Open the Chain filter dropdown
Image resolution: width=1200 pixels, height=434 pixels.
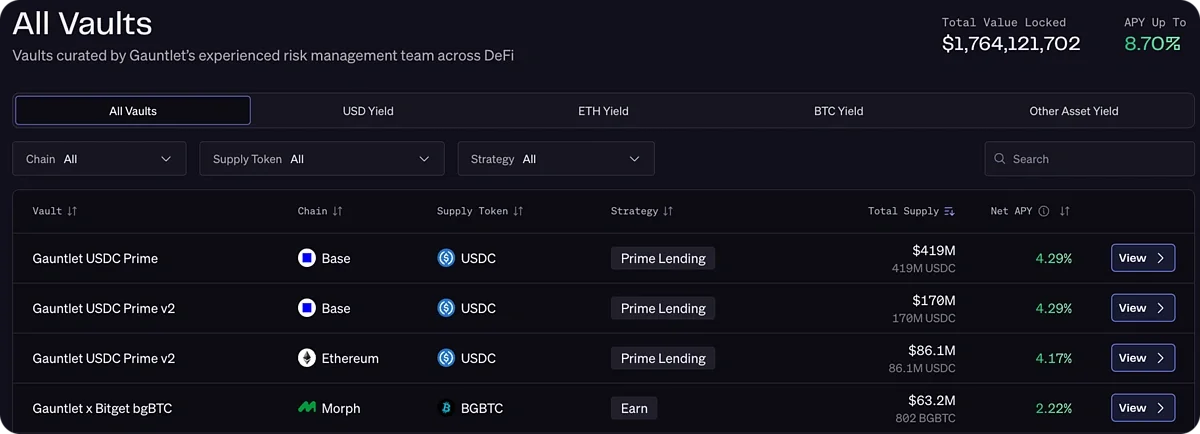99,159
